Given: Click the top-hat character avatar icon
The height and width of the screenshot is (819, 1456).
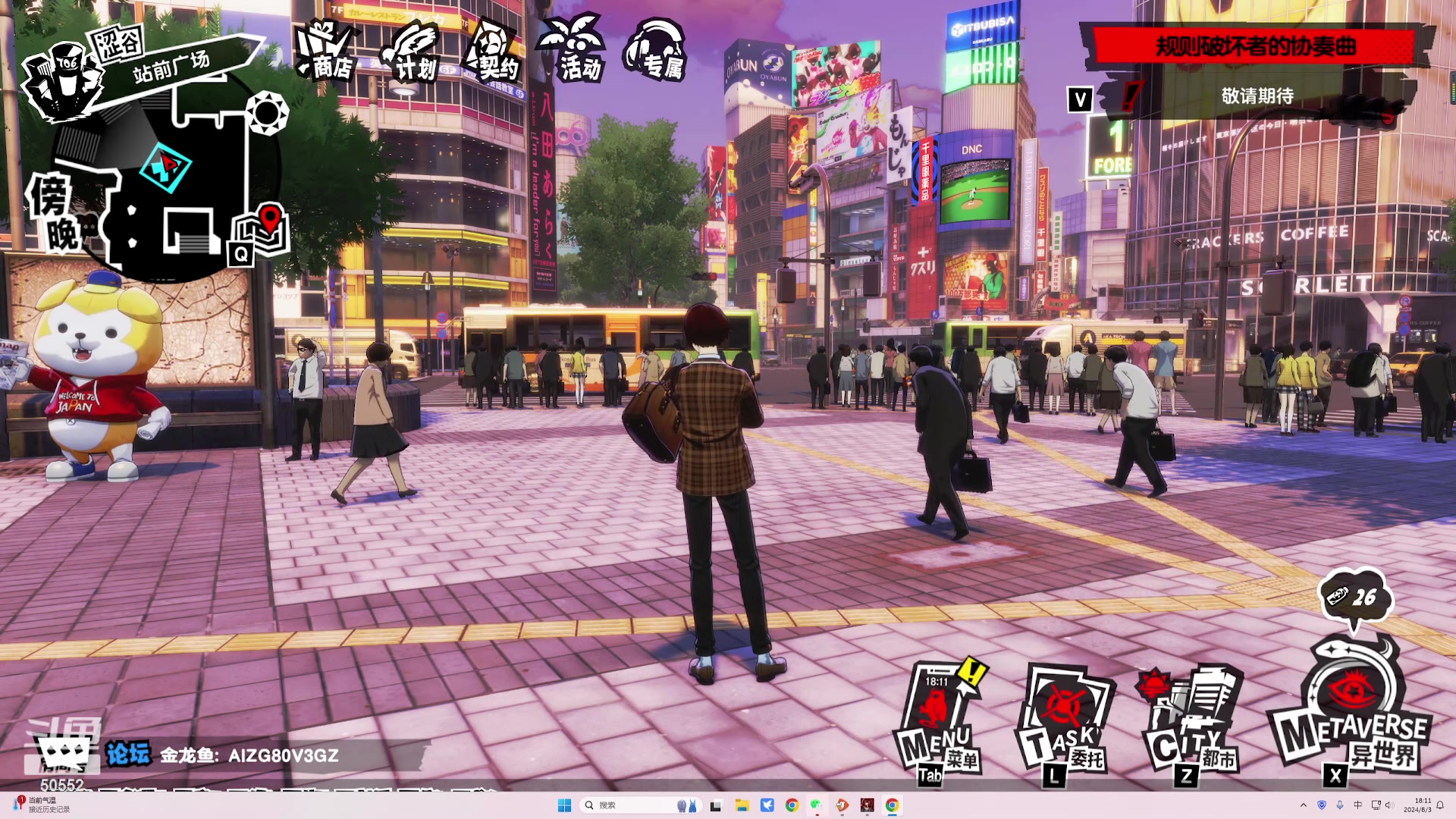Looking at the screenshot, I should [x=63, y=81].
